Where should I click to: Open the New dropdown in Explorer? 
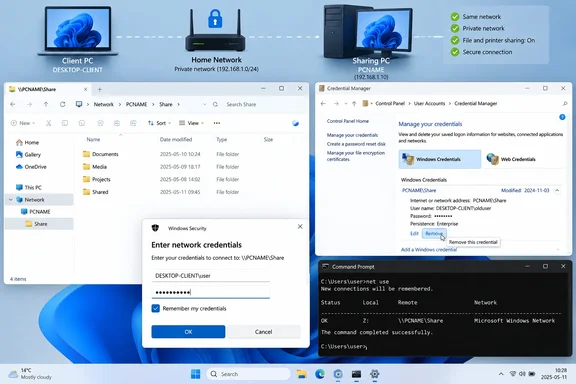[23, 123]
